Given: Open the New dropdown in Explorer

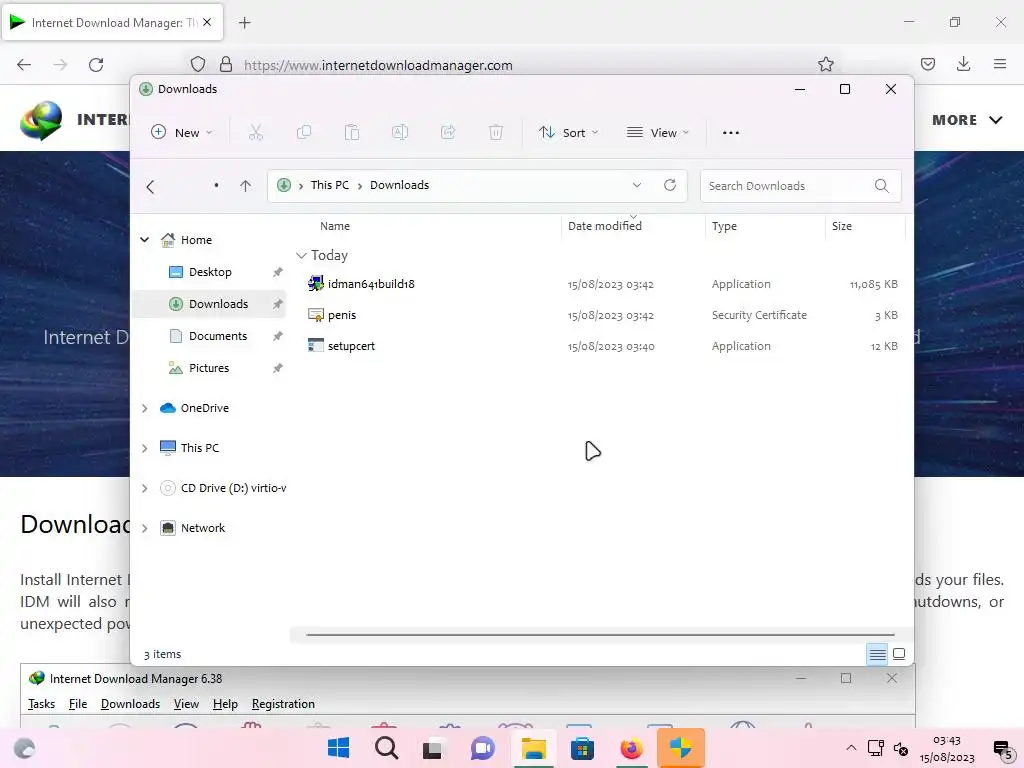Looking at the screenshot, I should pyautogui.click(x=182, y=133).
